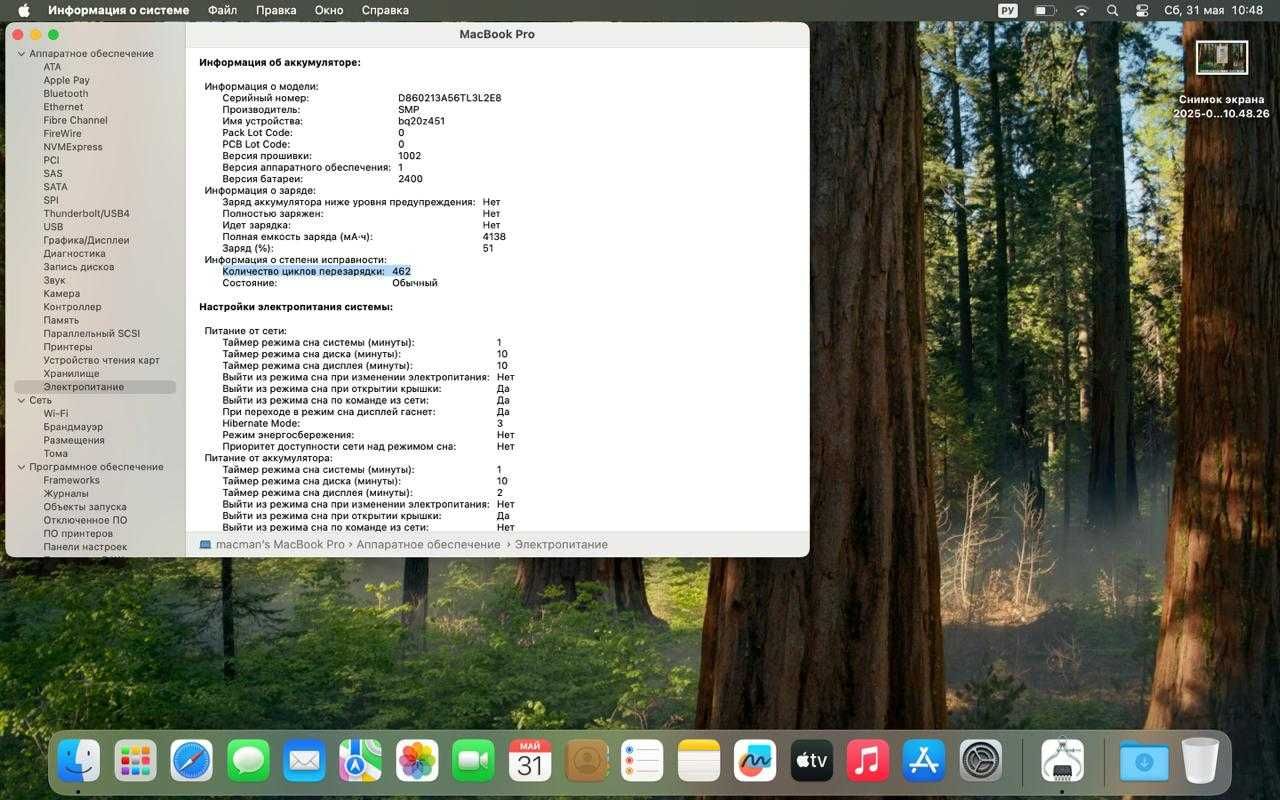The width and height of the screenshot is (1280, 800).
Task: Open Music app in the Dock
Action: pos(868,761)
